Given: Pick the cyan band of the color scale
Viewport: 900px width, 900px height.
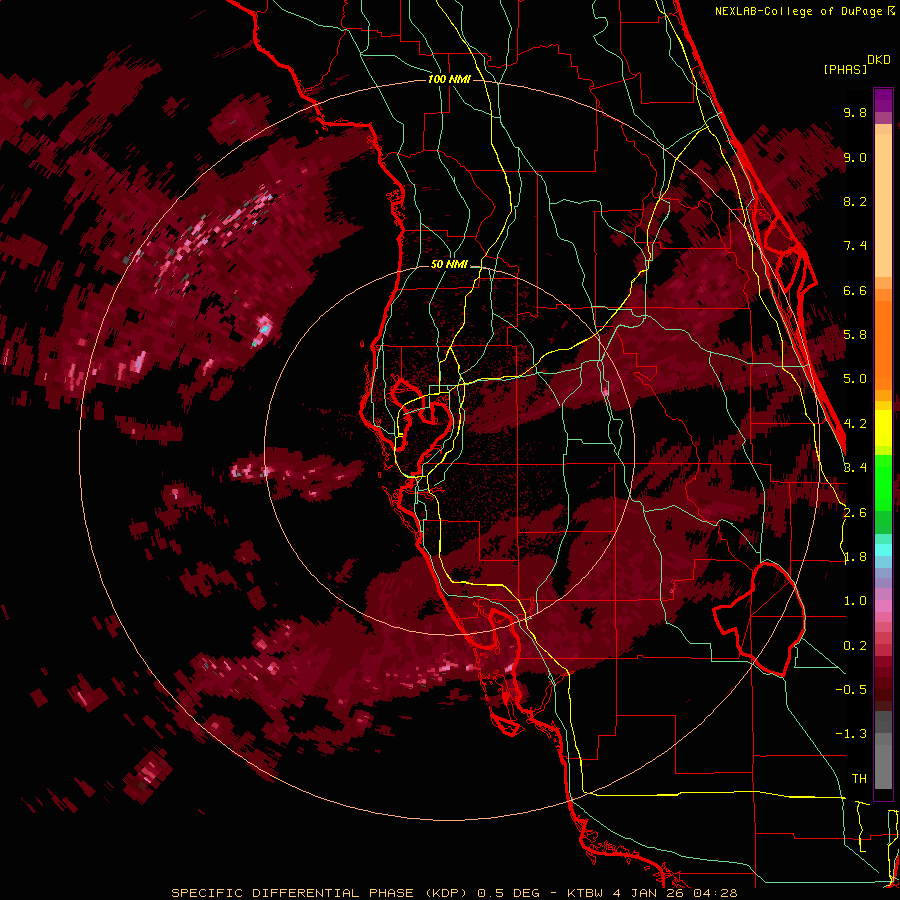Looking at the screenshot, I should tap(883, 549).
